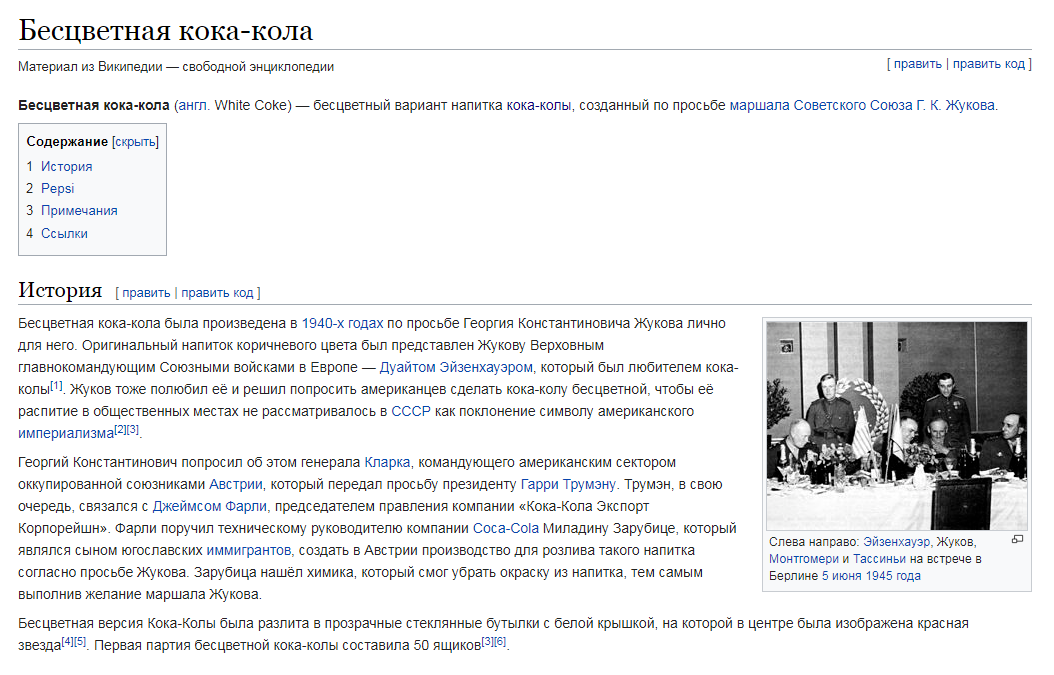Follow '1945 года' link in caption
This screenshot has height=675, width=1054.
(x=893, y=576)
